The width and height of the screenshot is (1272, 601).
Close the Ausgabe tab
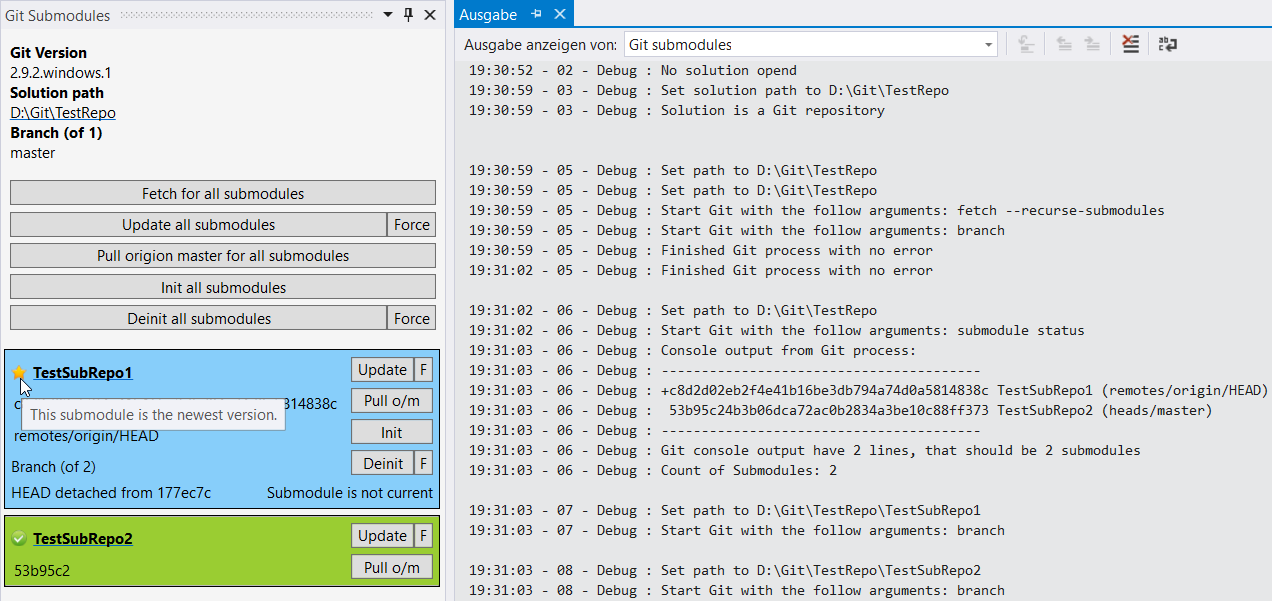tap(560, 14)
